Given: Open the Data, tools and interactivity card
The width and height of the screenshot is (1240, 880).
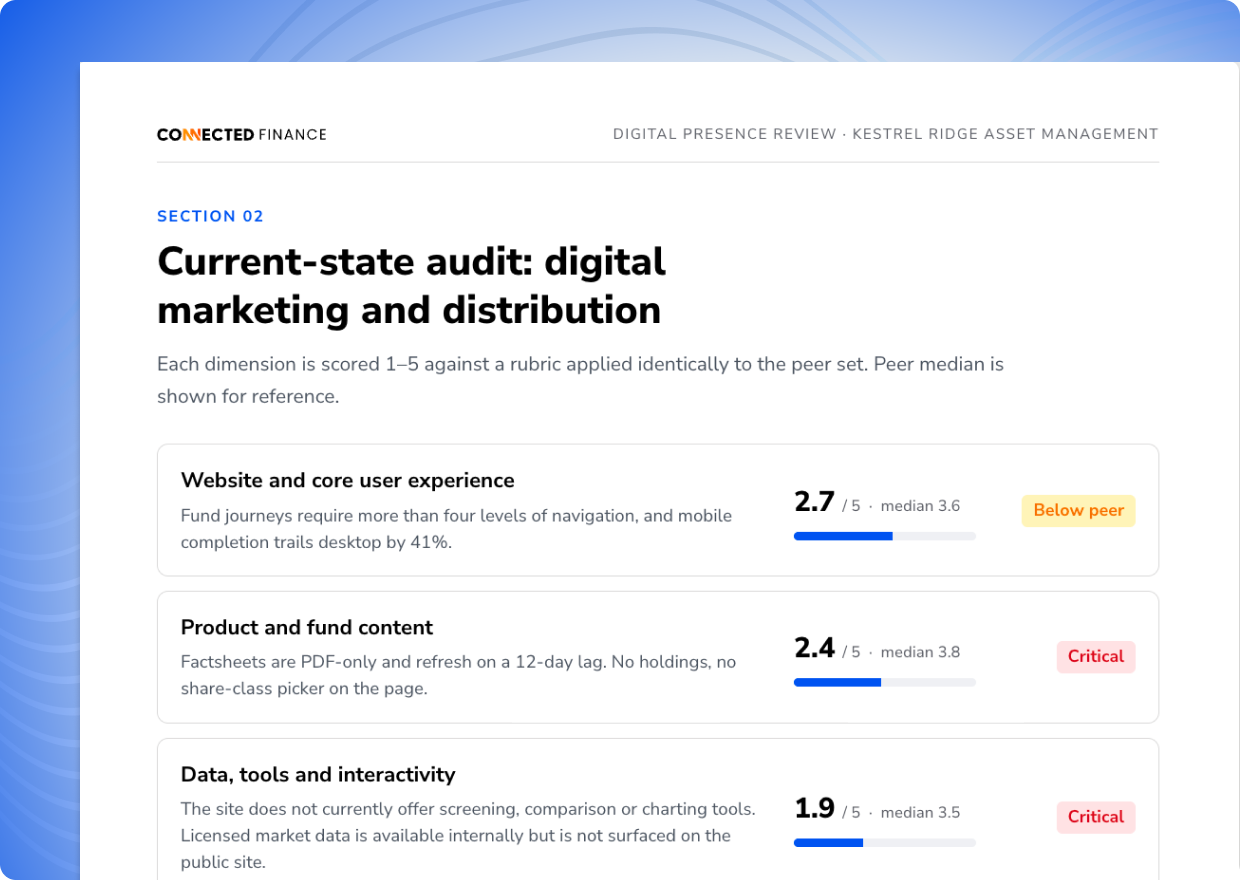Looking at the screenshot, I should pyautogui.click(x=658, y=809).
